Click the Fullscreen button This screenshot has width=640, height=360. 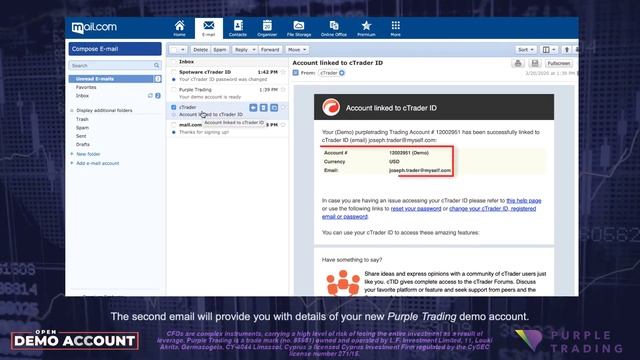[x=558, y=63]
